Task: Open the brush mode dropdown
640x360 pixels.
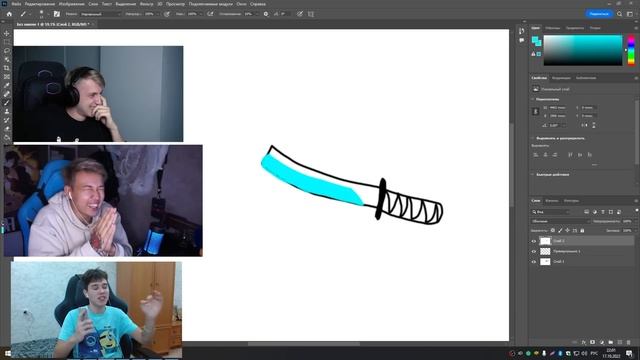Action: [101, 14]
